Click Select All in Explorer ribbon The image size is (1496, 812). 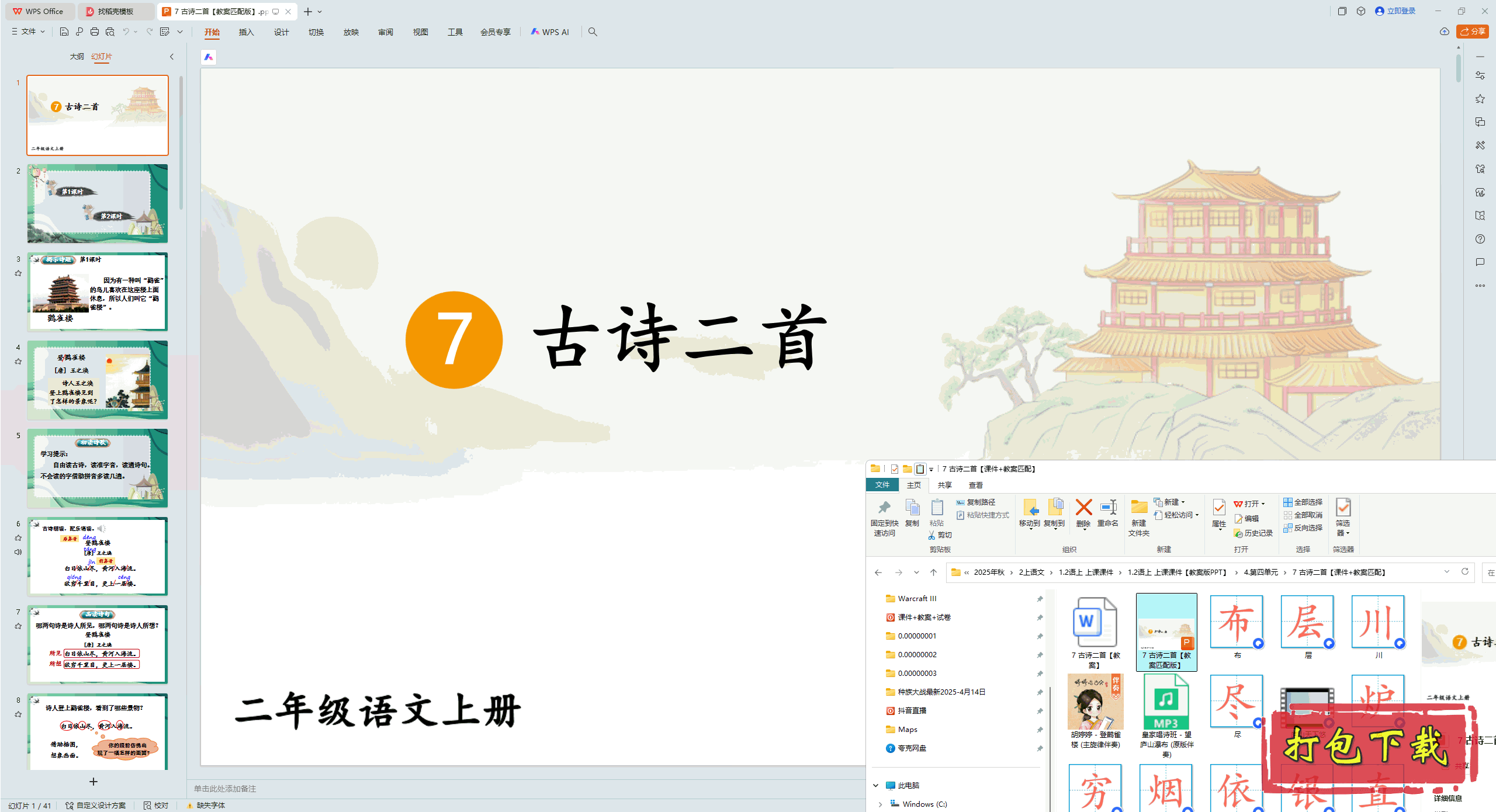(1303, 502)
